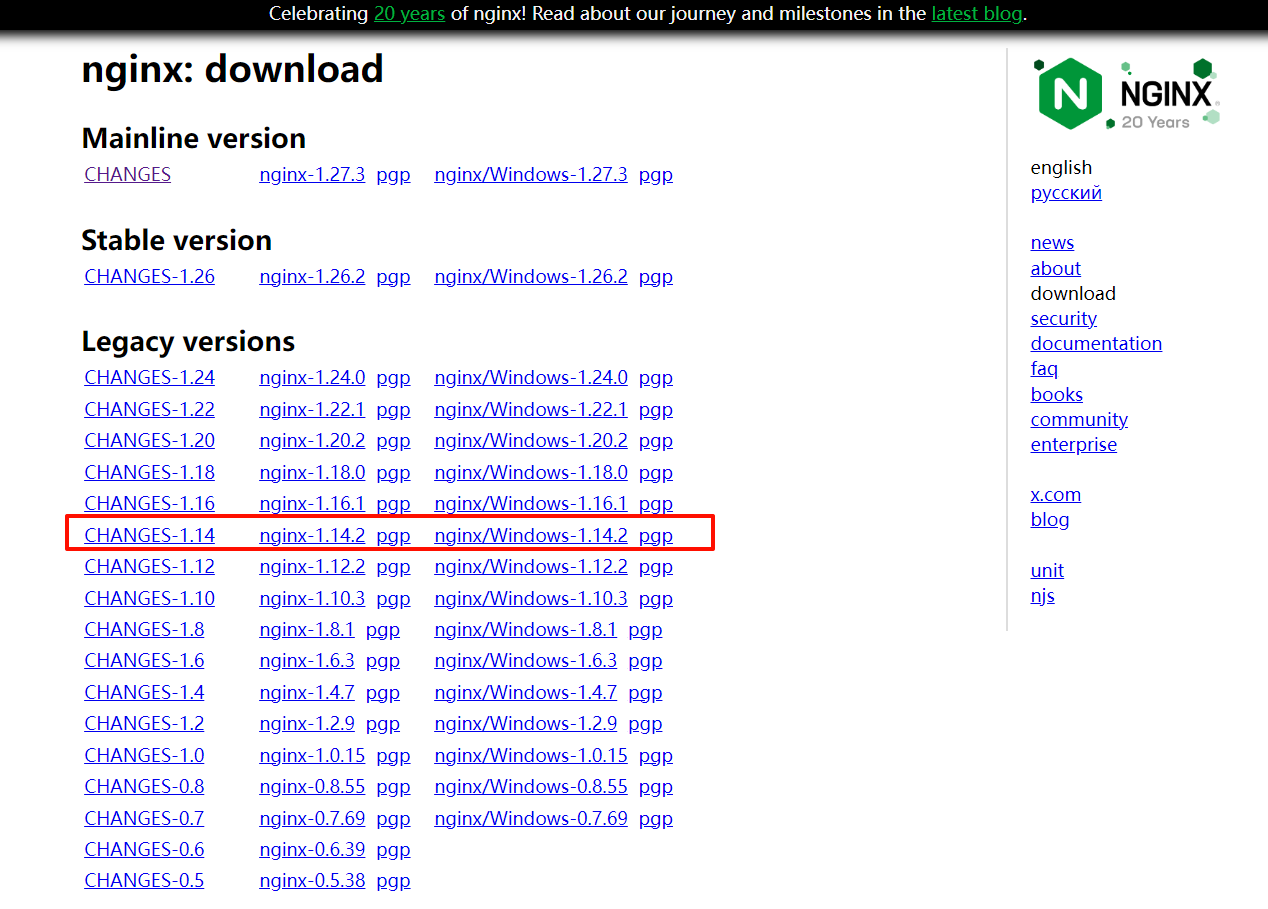Open CHANGES-1.20 link
Viewport: 1268px width, 909px height.
click(150, 440)
